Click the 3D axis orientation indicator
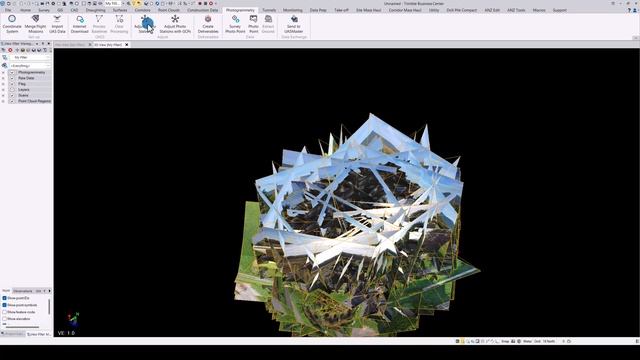 coord(73,320)
